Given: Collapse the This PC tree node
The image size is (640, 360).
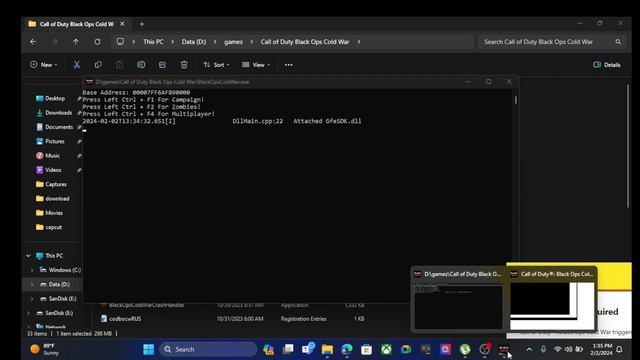Looking at the screenshot, I should (29, 256).
